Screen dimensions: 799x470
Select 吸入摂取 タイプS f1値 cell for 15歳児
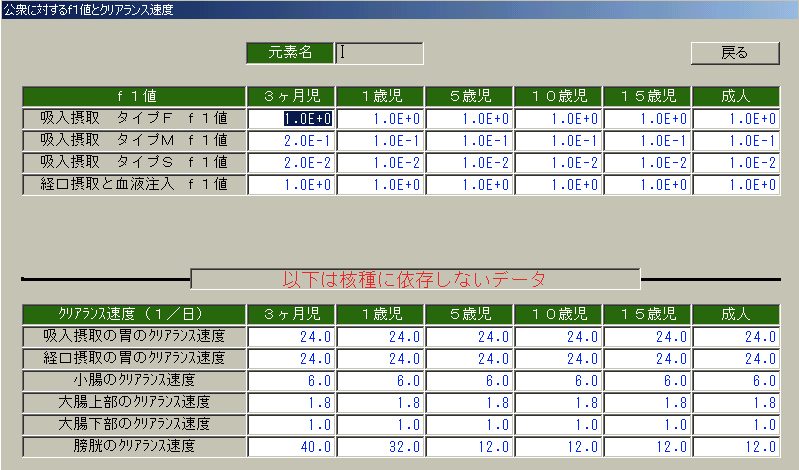coord(646,162)
